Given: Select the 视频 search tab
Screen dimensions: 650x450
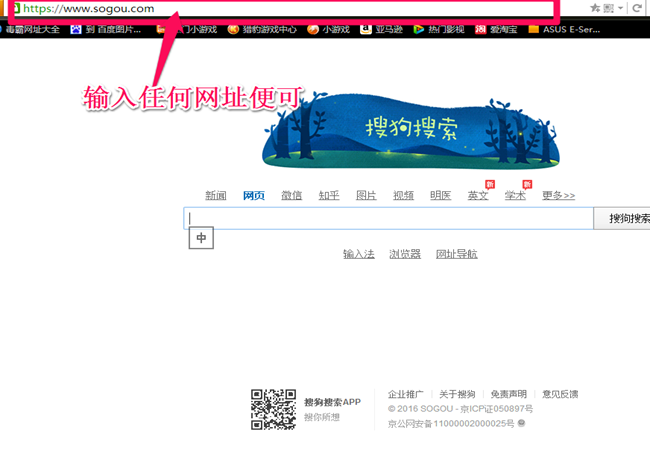Looking at the screenshot, I should coord(403,196).
